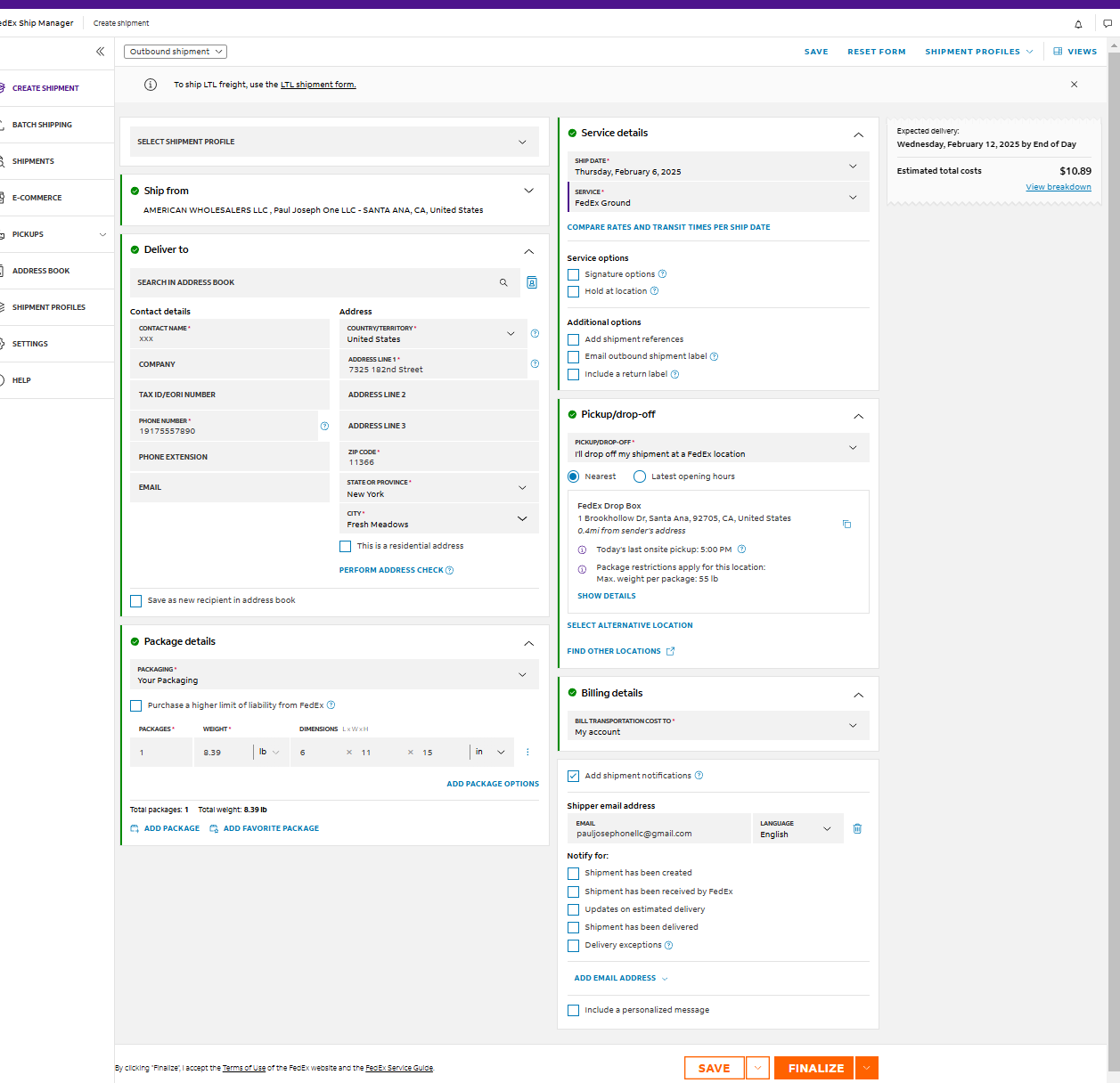
Task: Click the Views layout icon
Action: pyautogui.click(x=1058, y=52)
